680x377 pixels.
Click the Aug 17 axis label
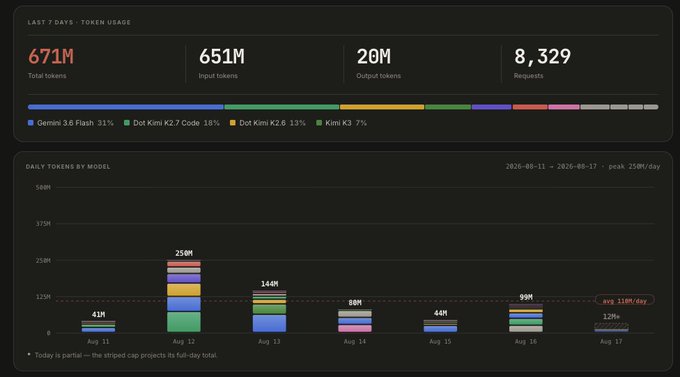tap(611, 342)
